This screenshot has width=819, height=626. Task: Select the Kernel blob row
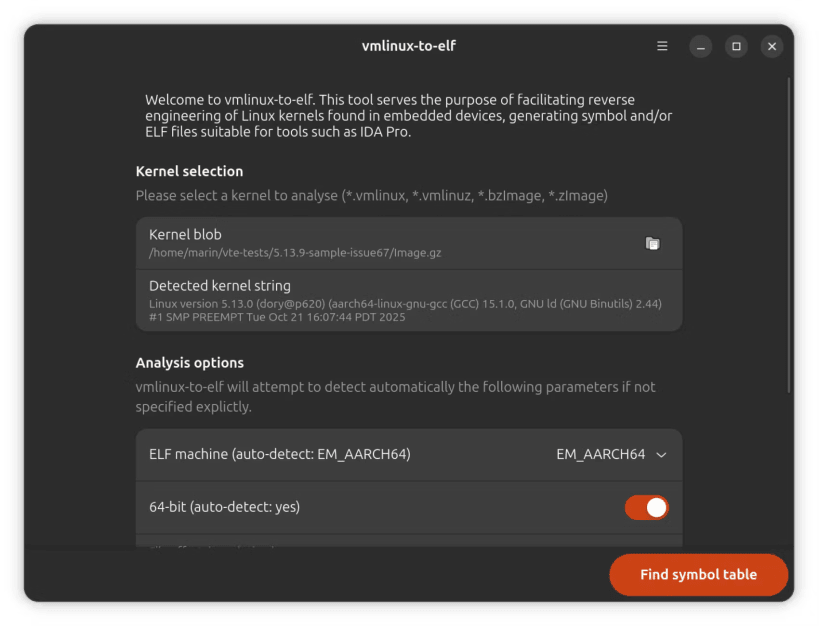(409, 244)
